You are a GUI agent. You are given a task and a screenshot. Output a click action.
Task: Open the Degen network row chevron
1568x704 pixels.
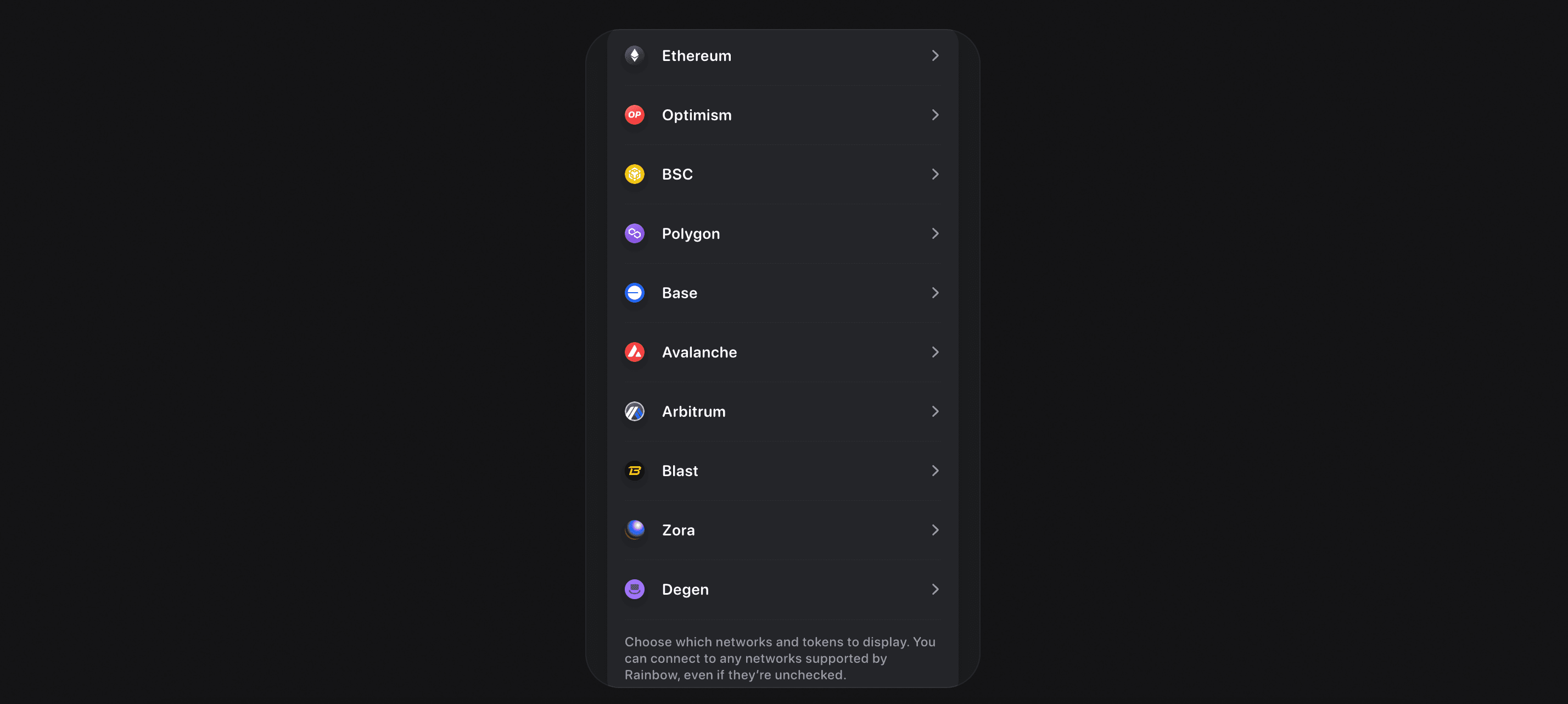(x=935, y=590)
